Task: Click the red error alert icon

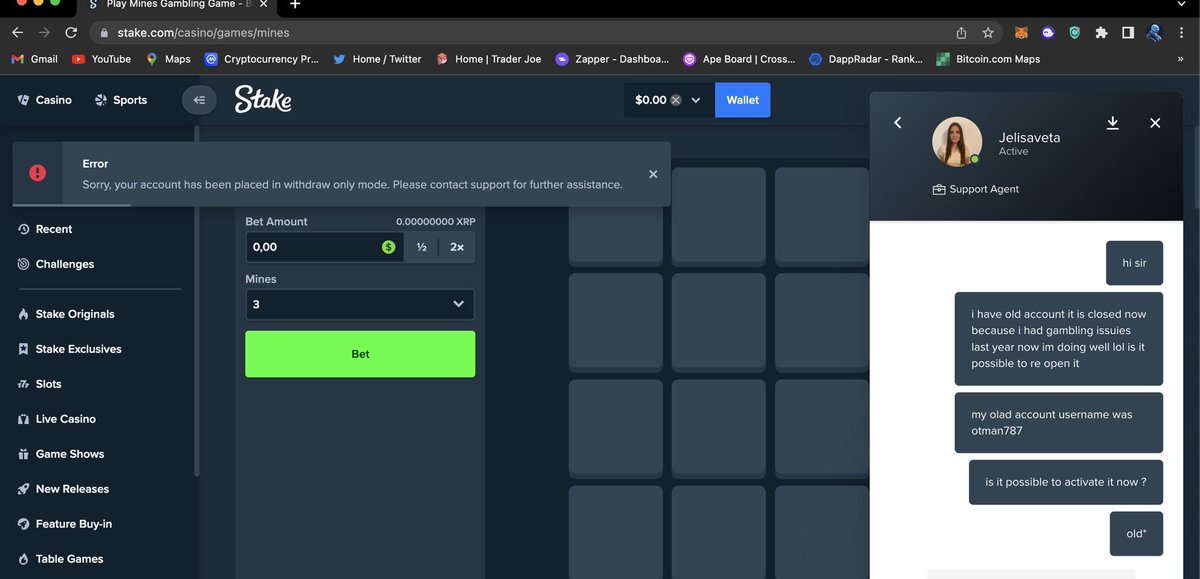Action: click(x=38, y=173)
